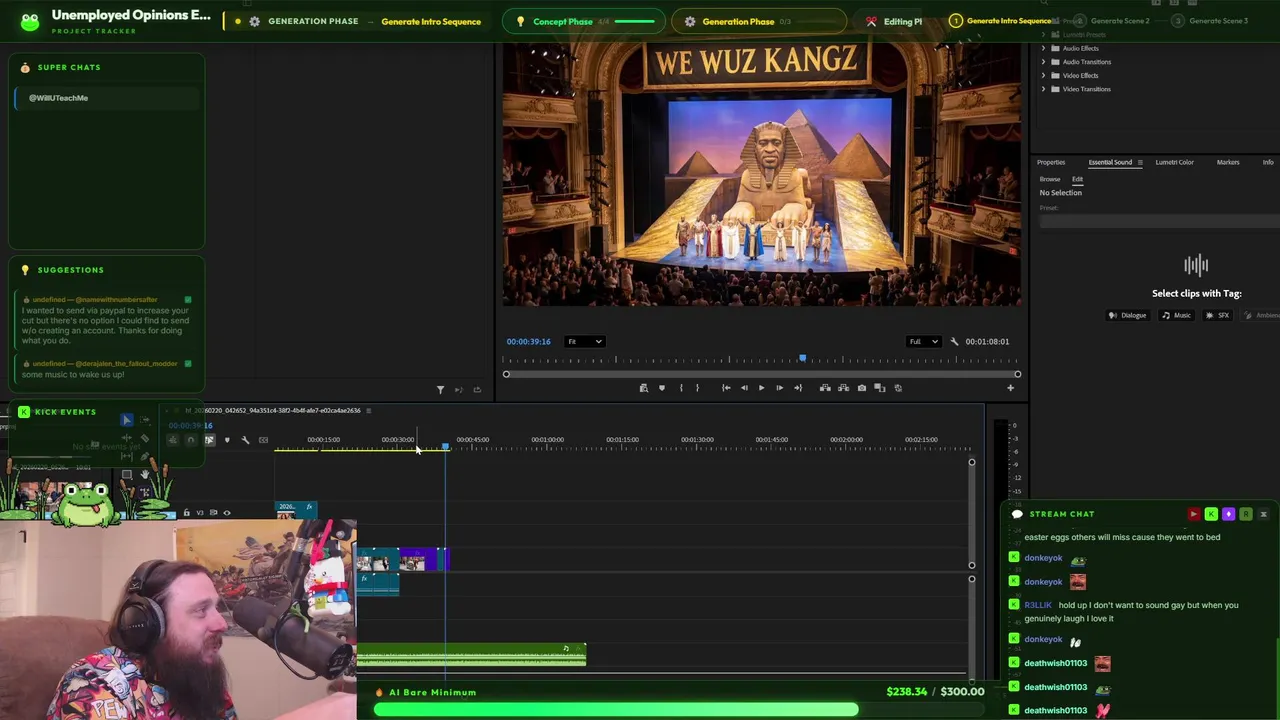Open Program Monitor wrench settings
This screenshot has height=720, width=1280.
[x=954, y=342]
